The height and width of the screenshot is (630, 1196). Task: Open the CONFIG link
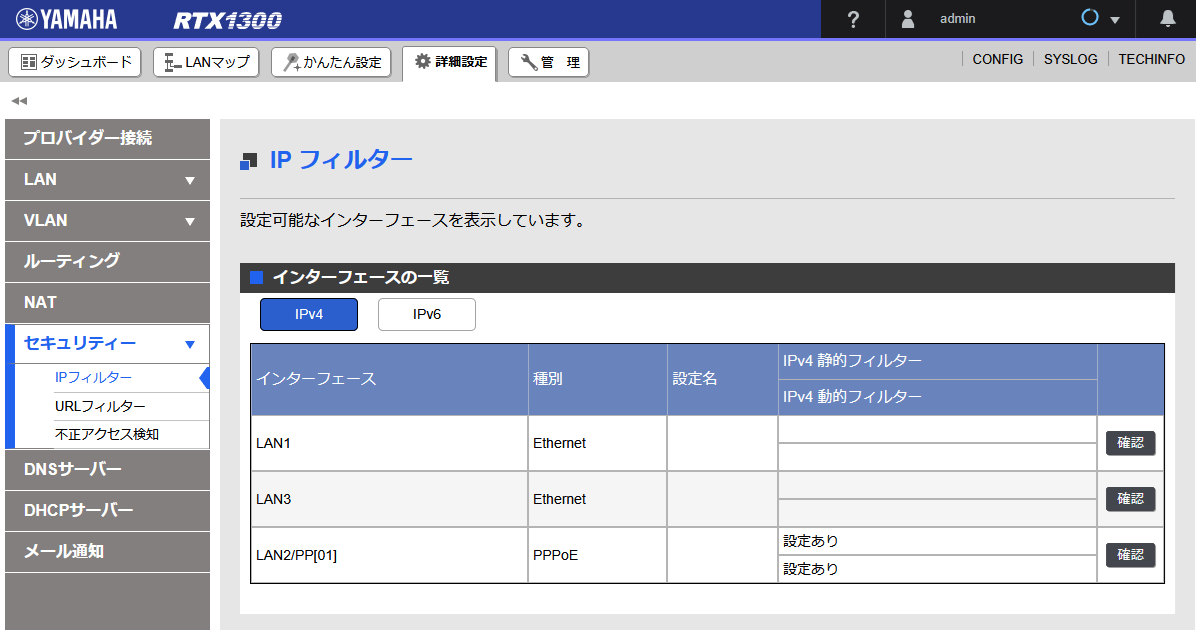point(997,59)
